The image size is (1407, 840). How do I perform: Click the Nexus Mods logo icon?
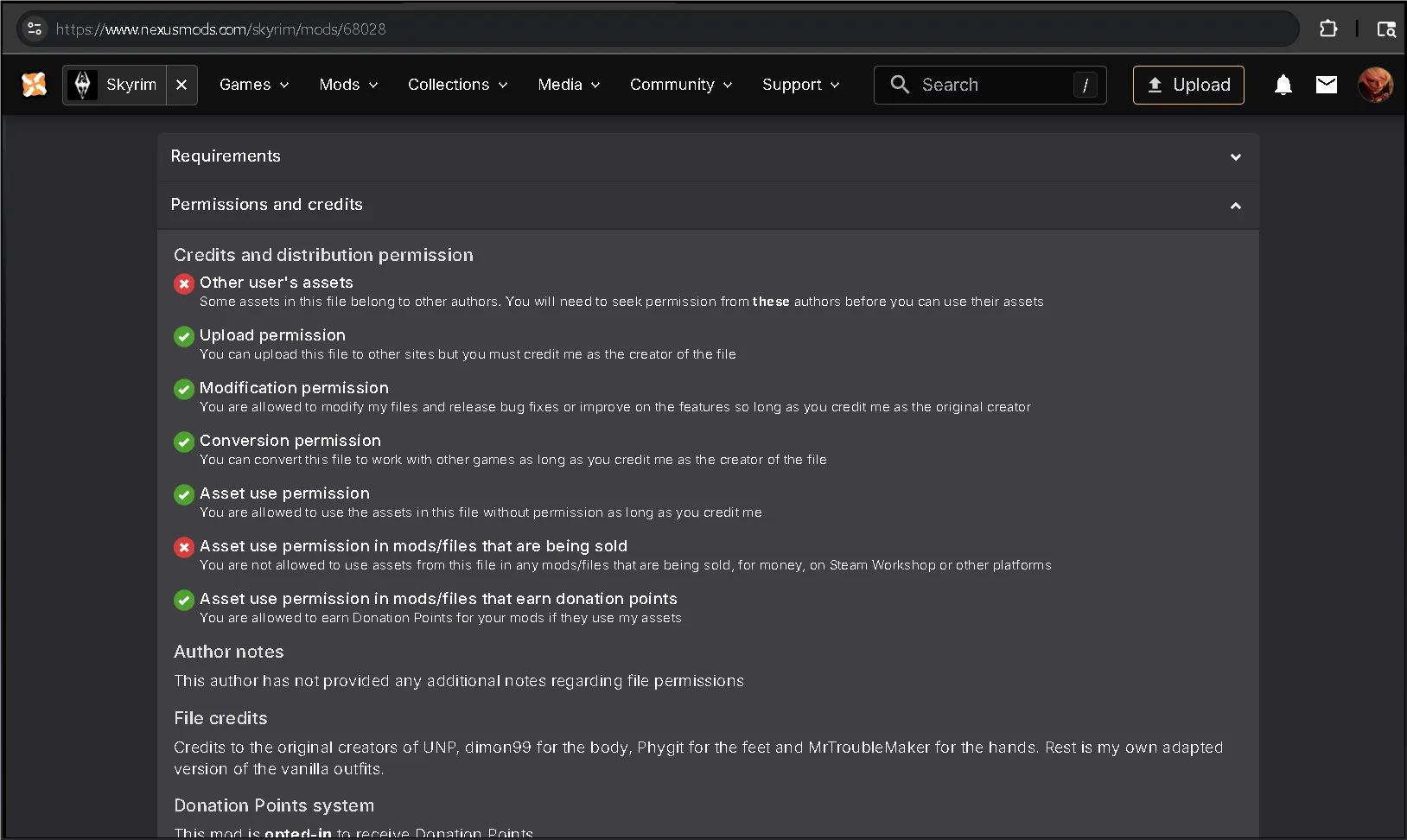35,85
